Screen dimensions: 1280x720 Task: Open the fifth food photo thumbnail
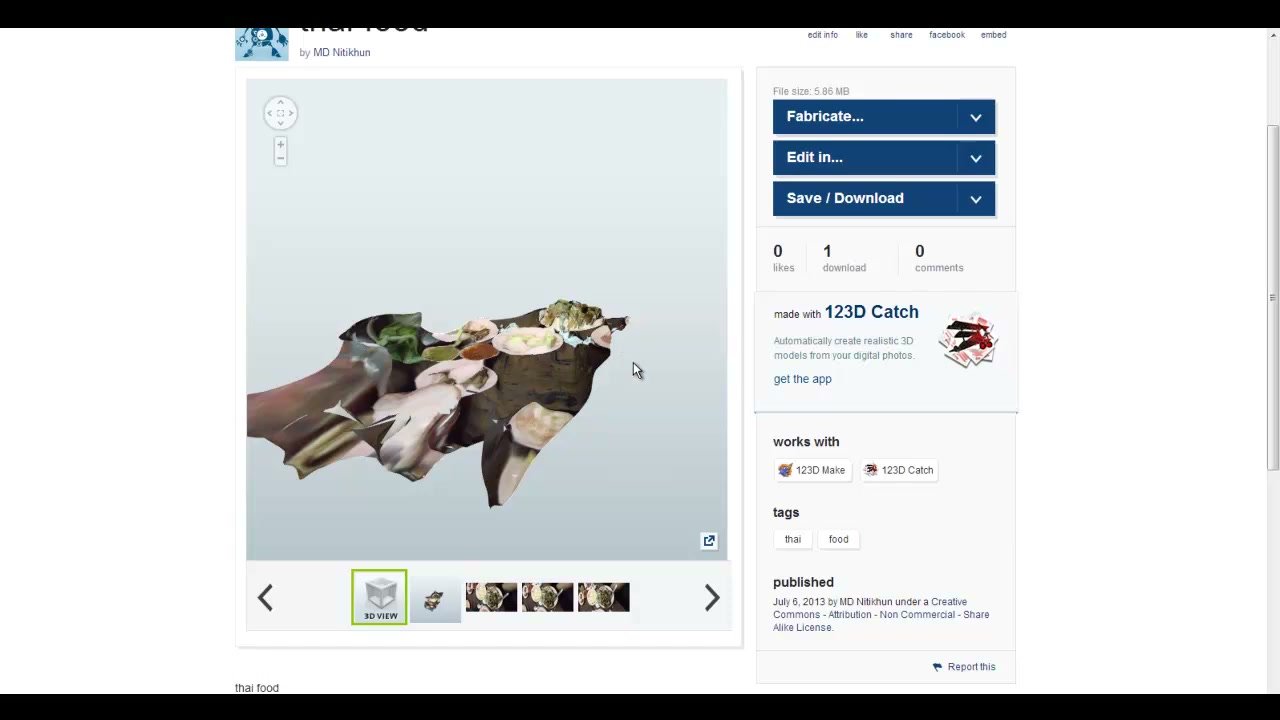(x=603, y=597)
